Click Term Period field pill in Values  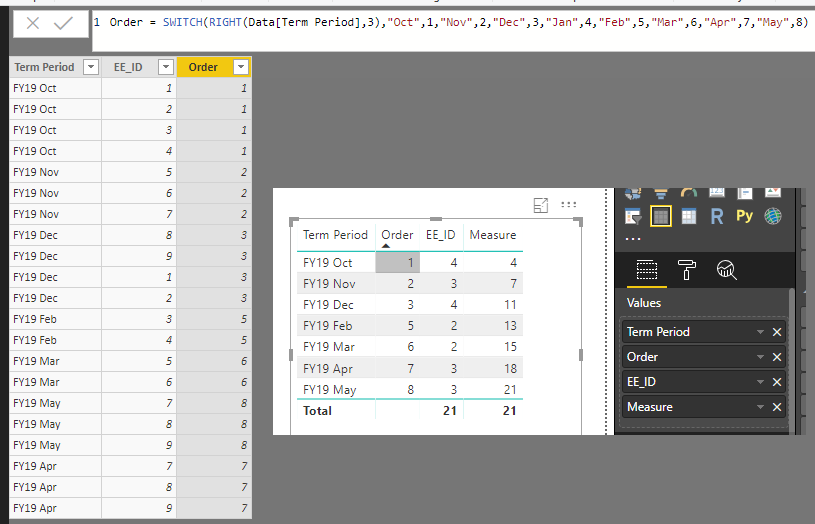(x=704, y=332)
